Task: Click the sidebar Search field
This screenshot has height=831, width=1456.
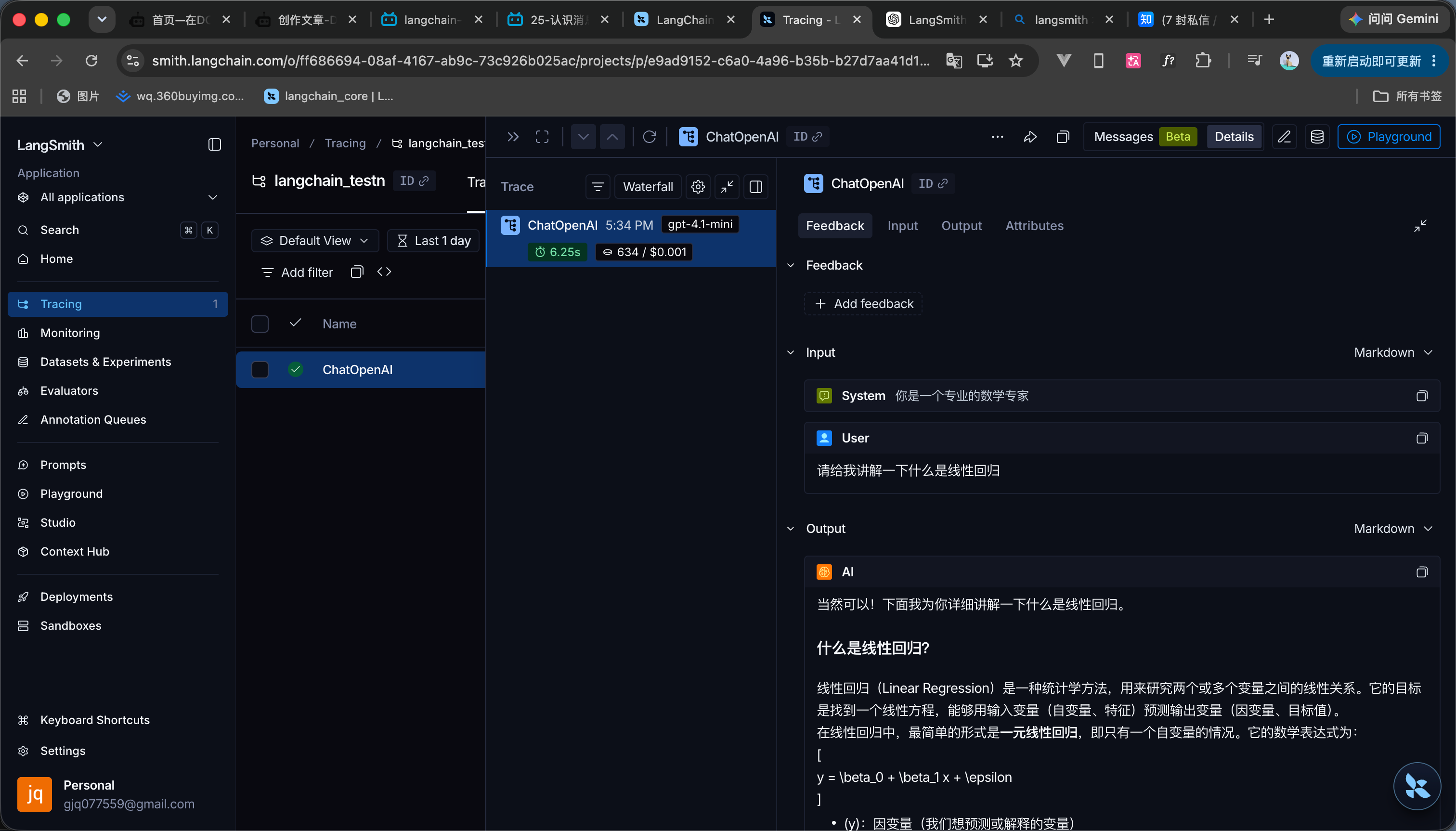Action: tap(118, 230)
